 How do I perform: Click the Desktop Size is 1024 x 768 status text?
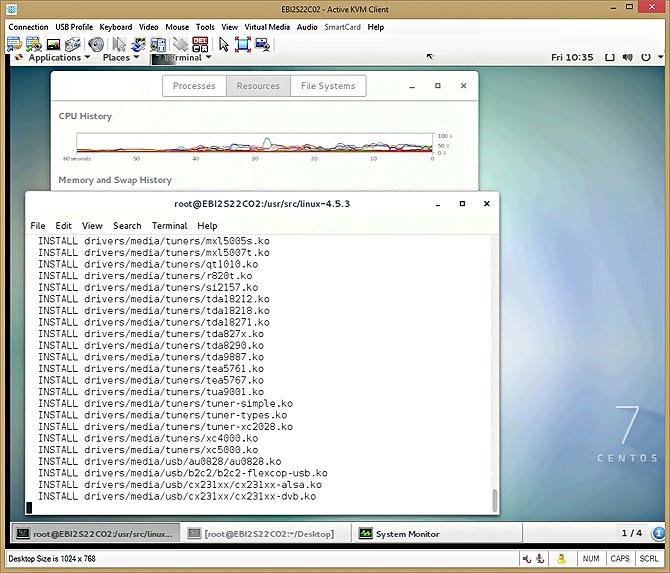coord(52,558)
